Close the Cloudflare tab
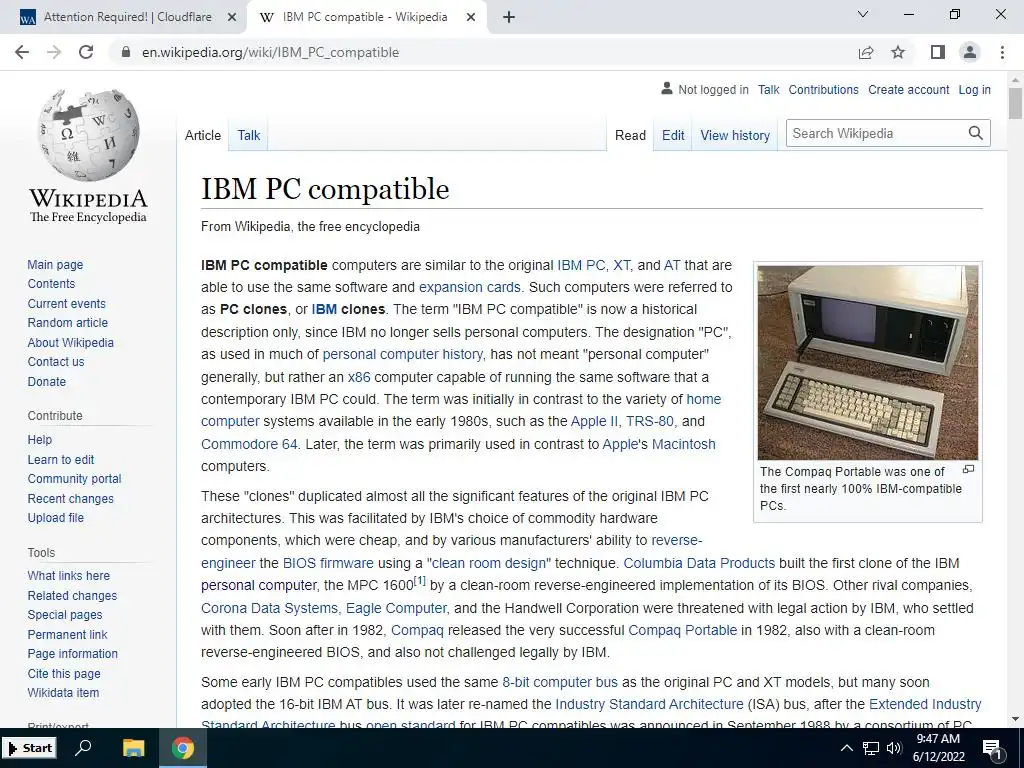Screen dimensions: 1024x768 [x=231, y=17]
